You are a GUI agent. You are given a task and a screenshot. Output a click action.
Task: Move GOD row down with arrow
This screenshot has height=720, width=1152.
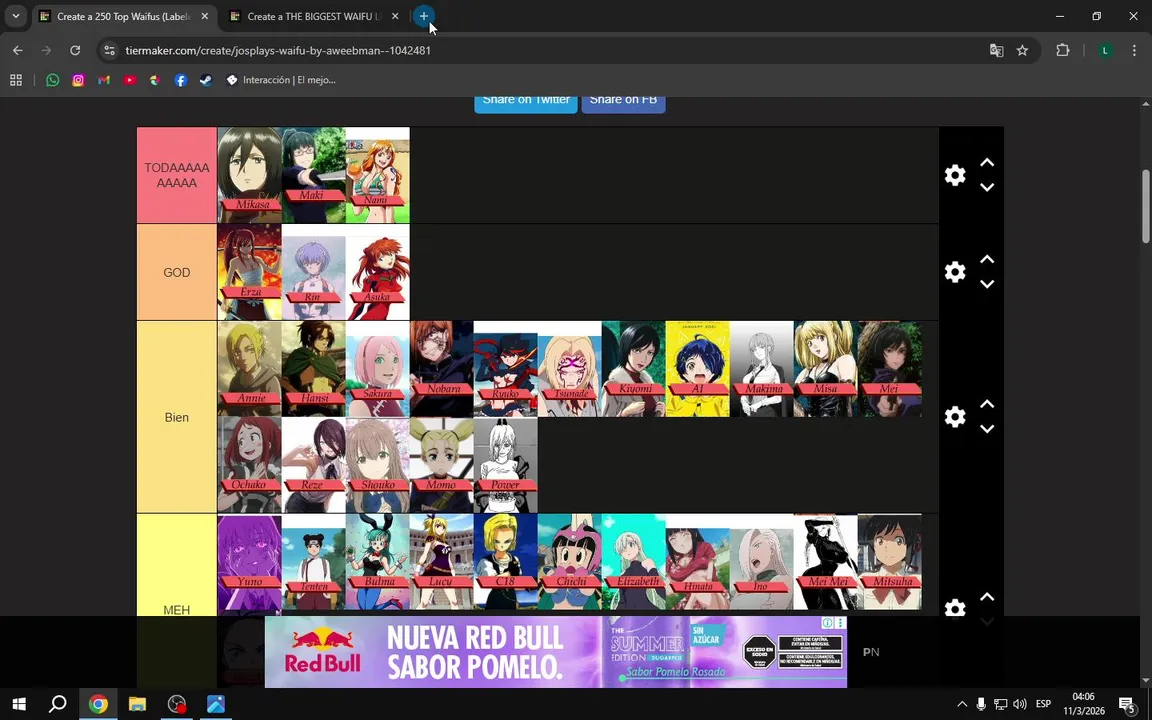coord(987,284)
